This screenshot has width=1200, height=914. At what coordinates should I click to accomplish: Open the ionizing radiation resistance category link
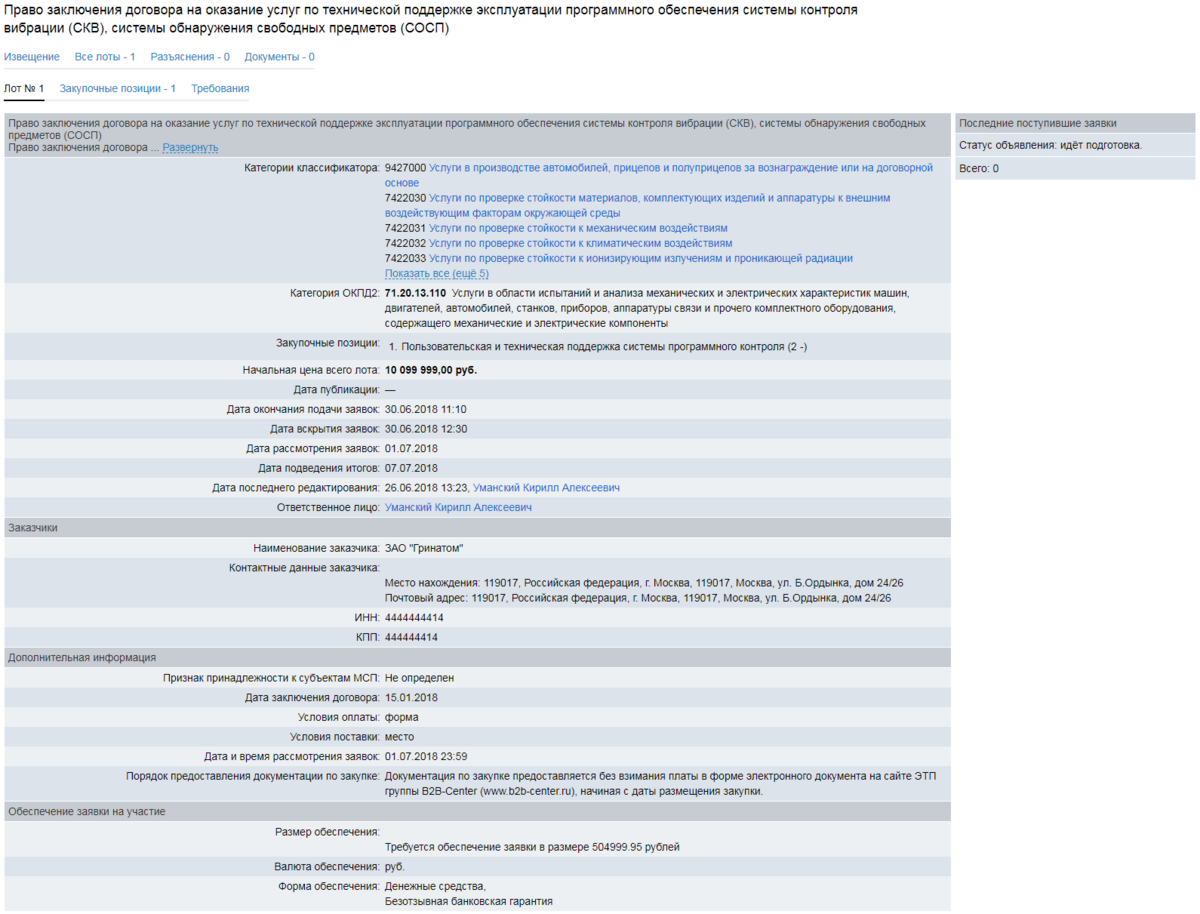click(640, 258)
